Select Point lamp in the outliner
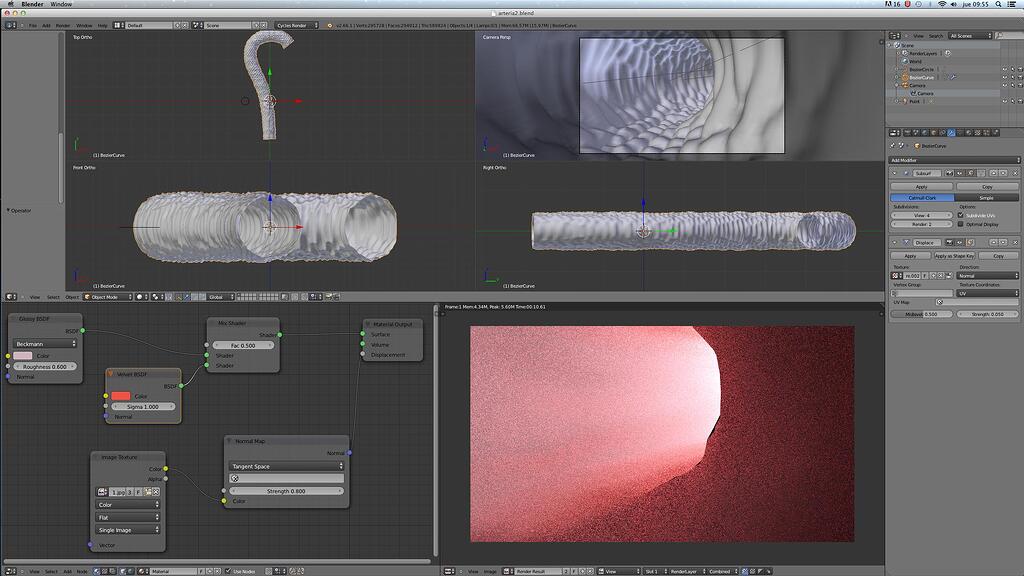The width and height of the screenshot is (1024, 576). coord(914,101)
